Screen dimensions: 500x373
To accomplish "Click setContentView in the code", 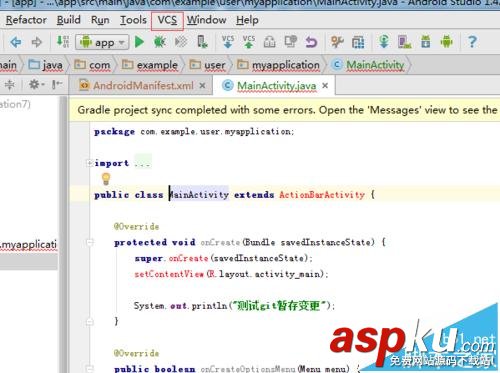I will (169, 274).
